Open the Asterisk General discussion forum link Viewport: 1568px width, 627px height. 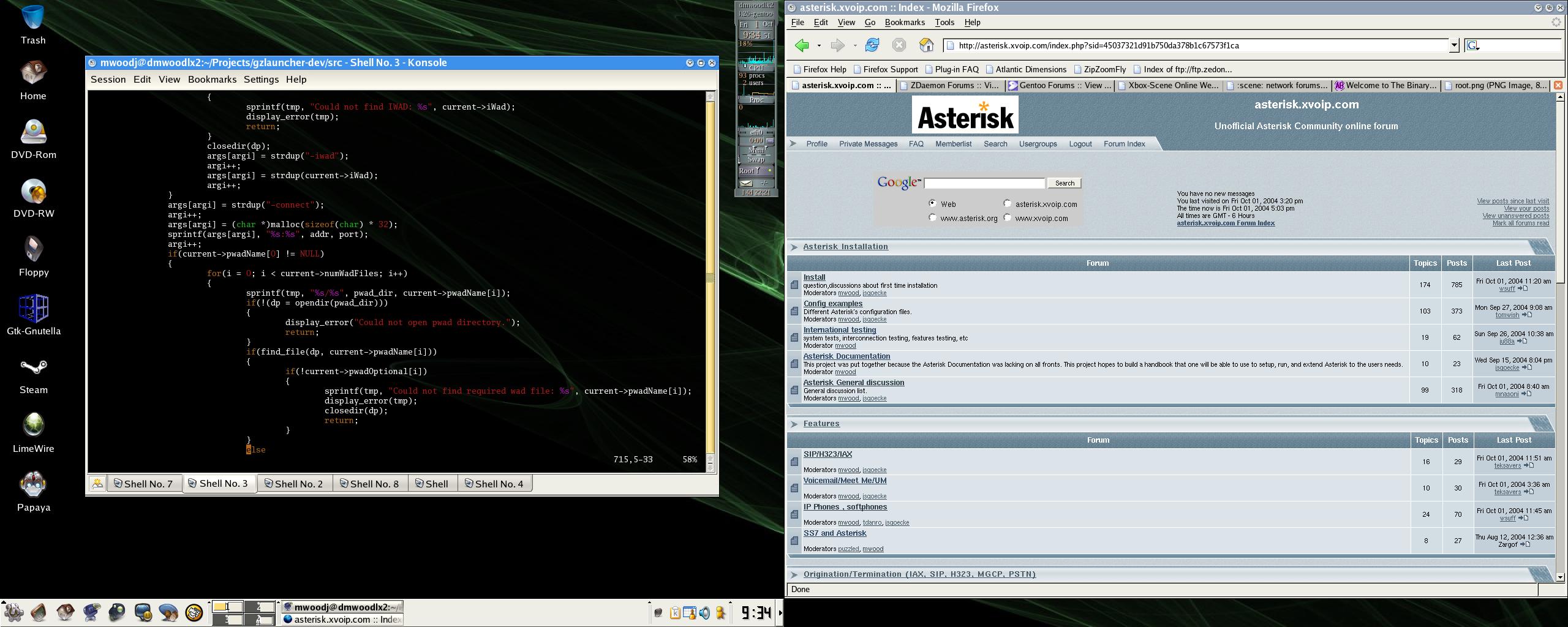click(853, 383)
